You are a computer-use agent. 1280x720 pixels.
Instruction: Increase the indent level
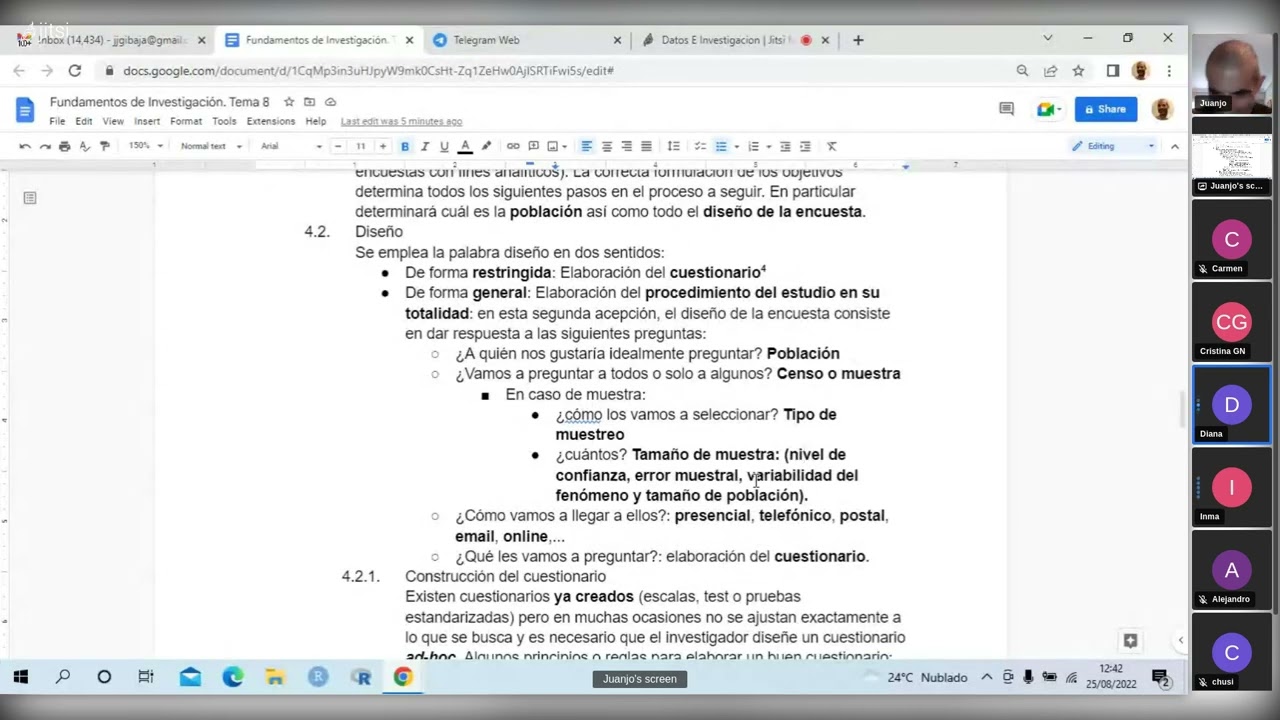click(805, 146)
